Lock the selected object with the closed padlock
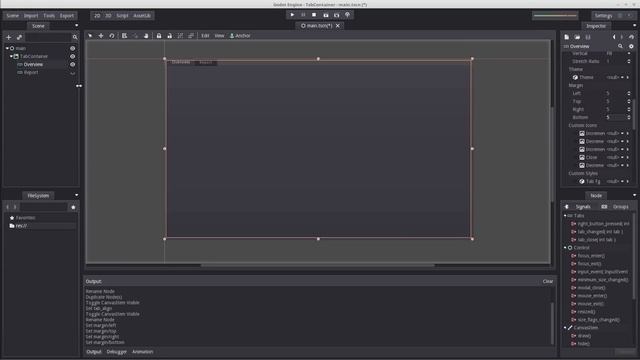640x360 pixels. coord(159,36)
